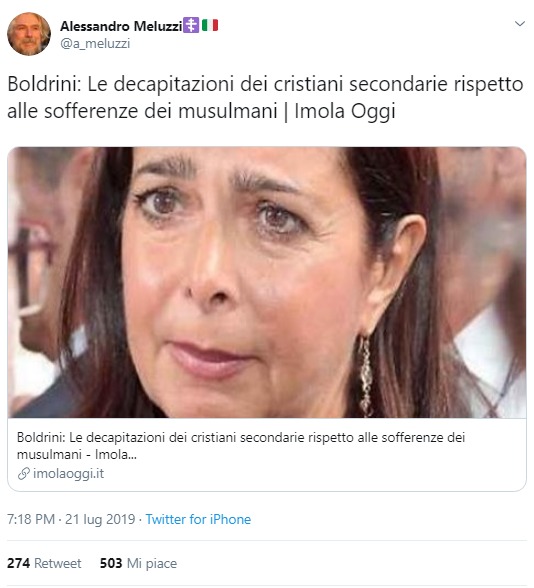This screenshot has width=534, height=588.
Task: Click the 7:18 PM timestamp
Action: point(31,519)
